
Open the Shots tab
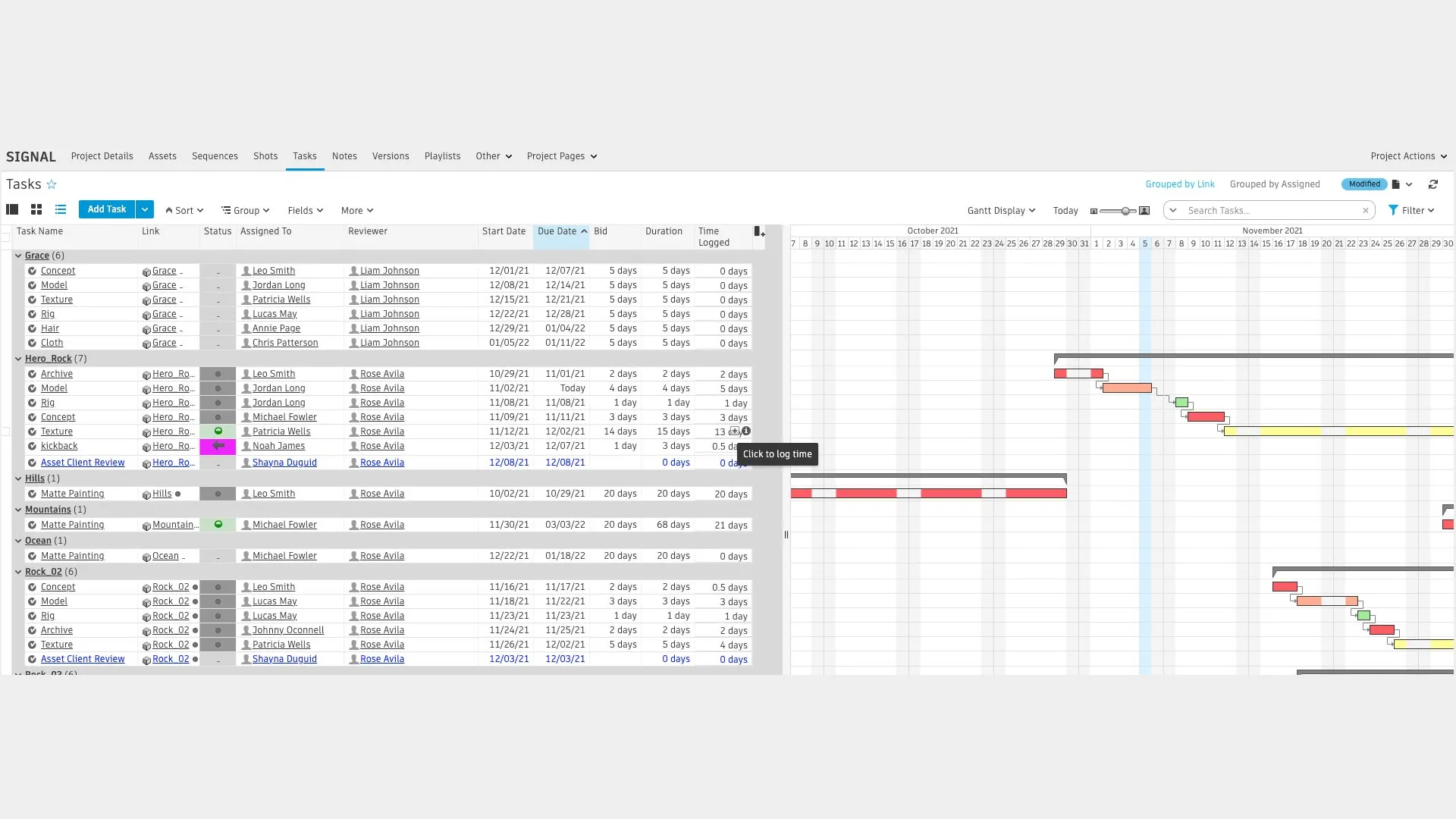[265, 156]
